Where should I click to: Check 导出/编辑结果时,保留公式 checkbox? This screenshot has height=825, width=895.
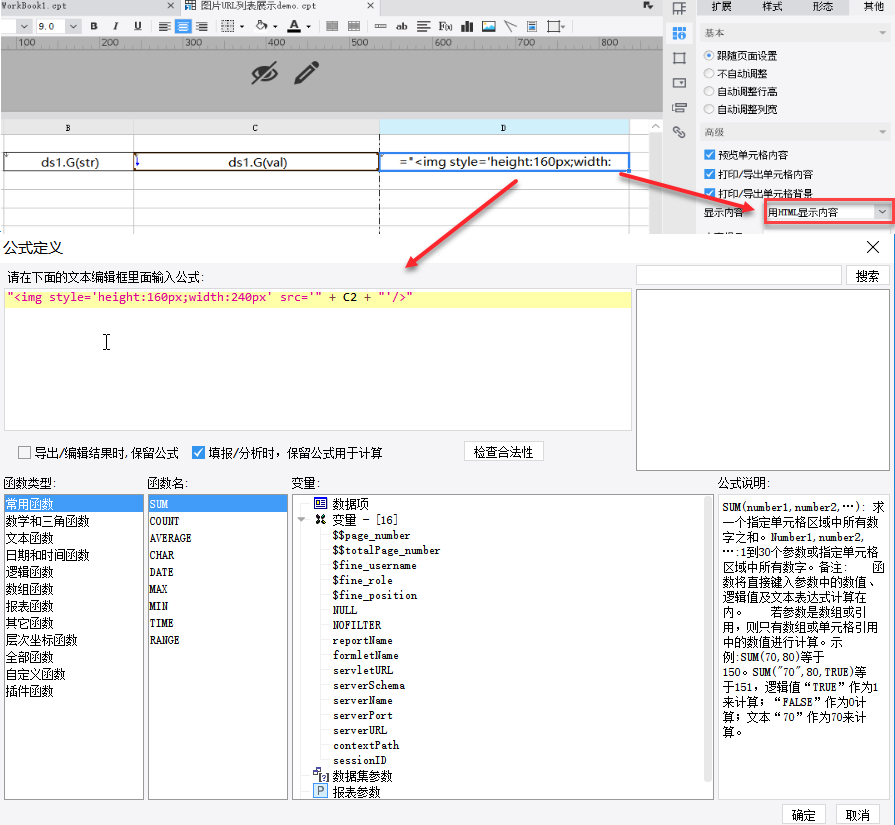point(24,453)
